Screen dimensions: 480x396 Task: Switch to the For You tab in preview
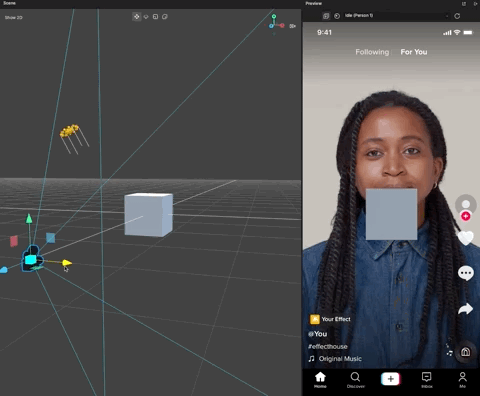point(414,52)
